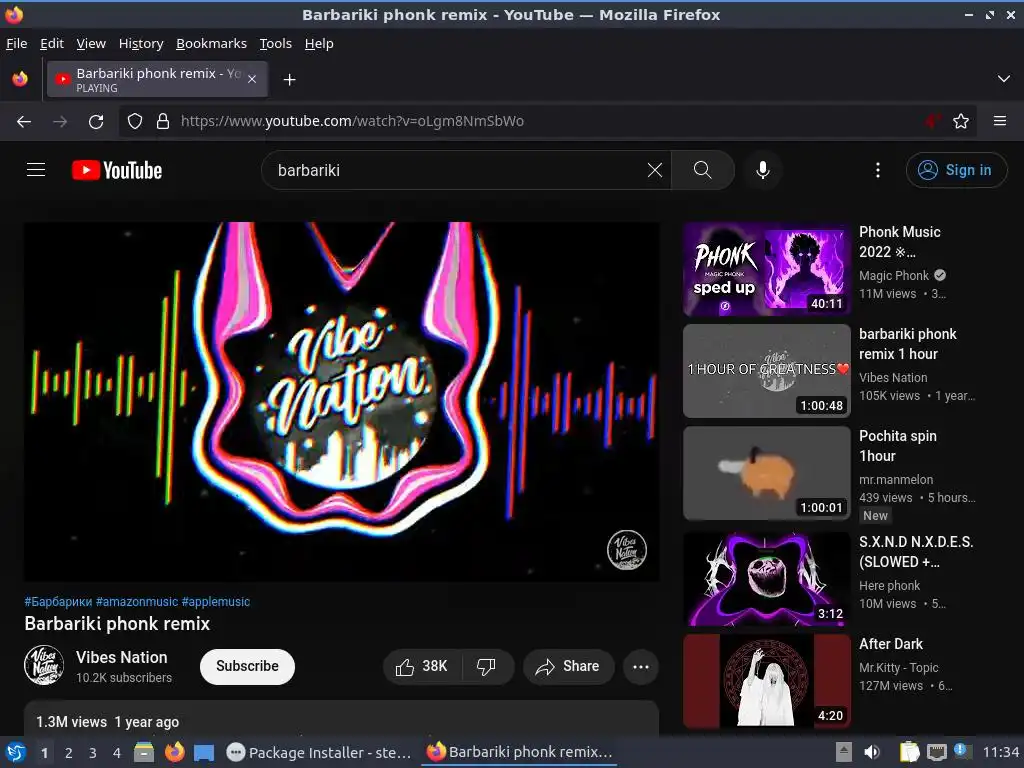Open the #Барбарики hashtag link
This screenshot has width=1024, height=768.
tap(58, 601)
